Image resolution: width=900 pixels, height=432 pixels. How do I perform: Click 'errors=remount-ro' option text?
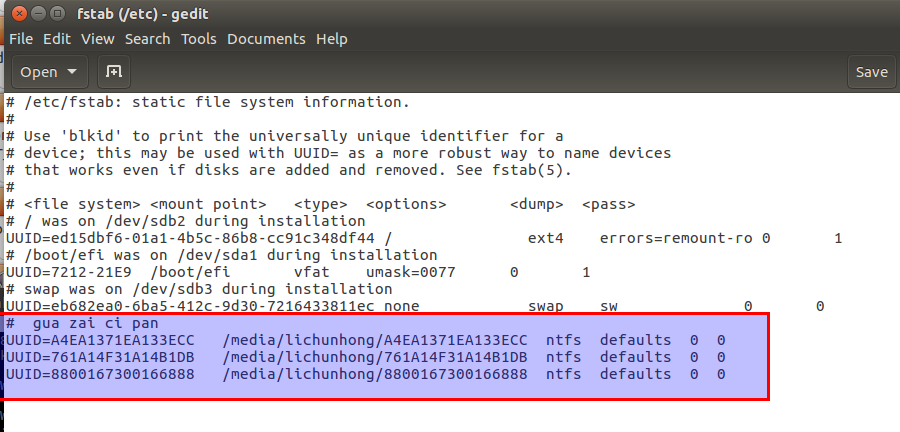pyautogui.click(x=676, y=238)
